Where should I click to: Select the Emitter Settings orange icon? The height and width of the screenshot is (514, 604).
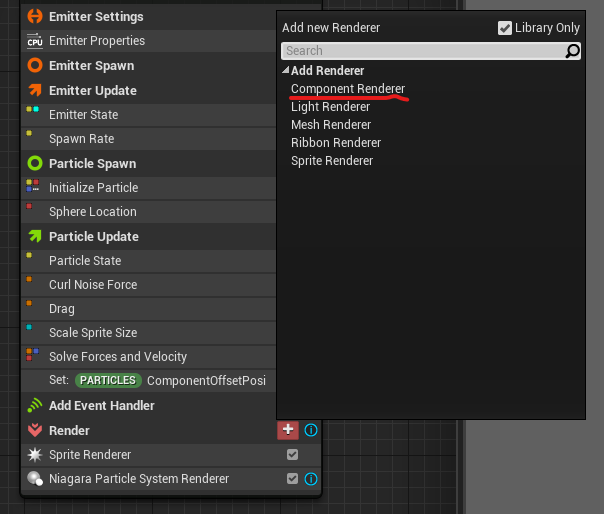click(35, 17)
